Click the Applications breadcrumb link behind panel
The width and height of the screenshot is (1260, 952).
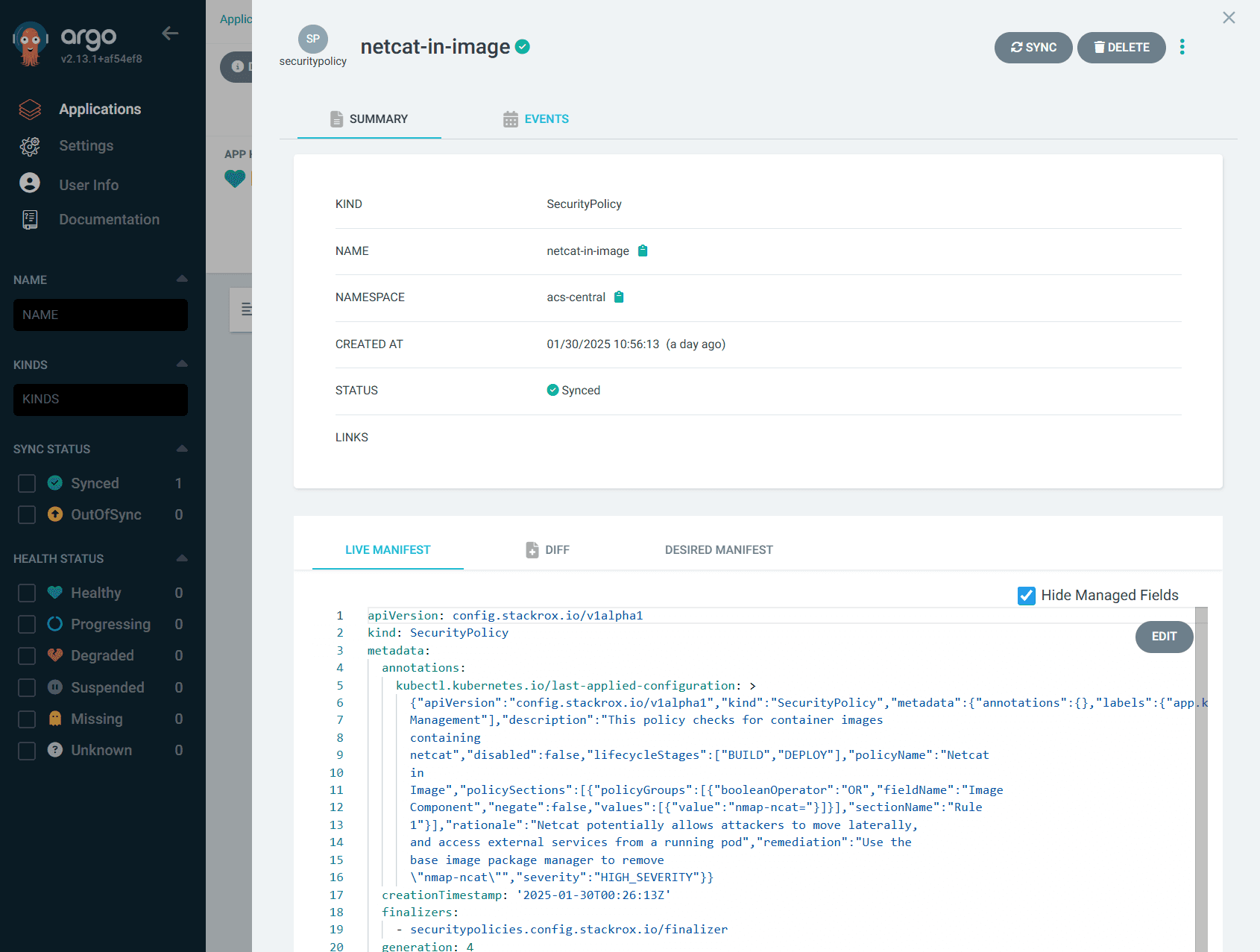click(x=236, y=19)
